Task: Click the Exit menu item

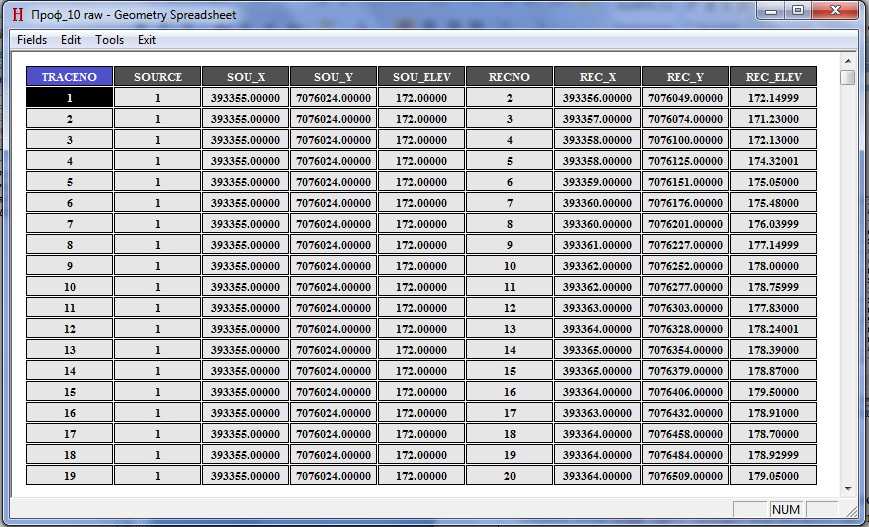Action: click(147, 40)
